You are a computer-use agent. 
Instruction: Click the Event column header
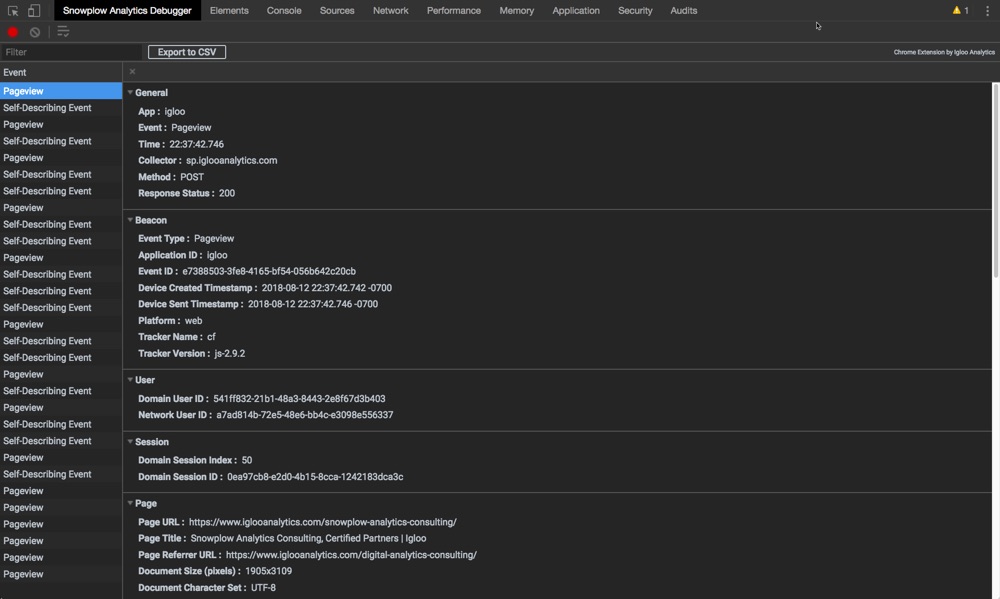(x=61, y=72)
